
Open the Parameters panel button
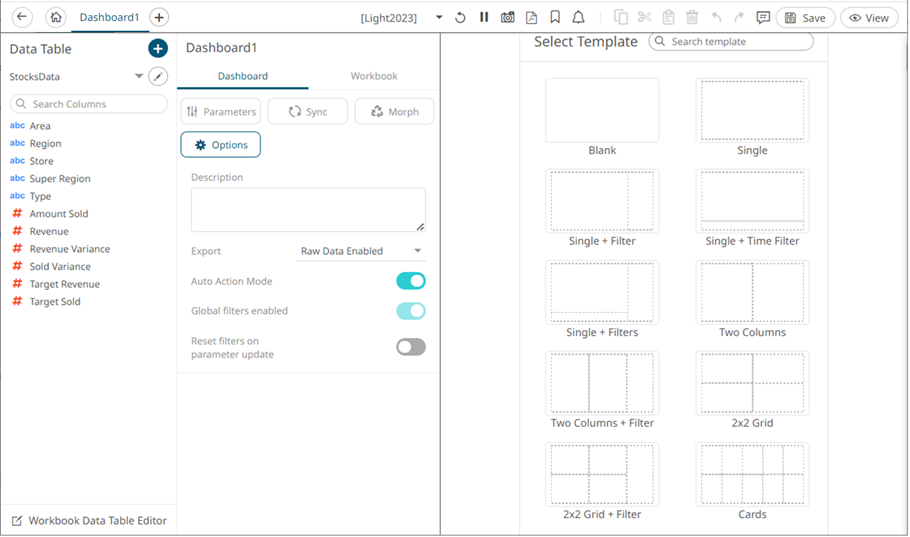[x=221, y=112]
